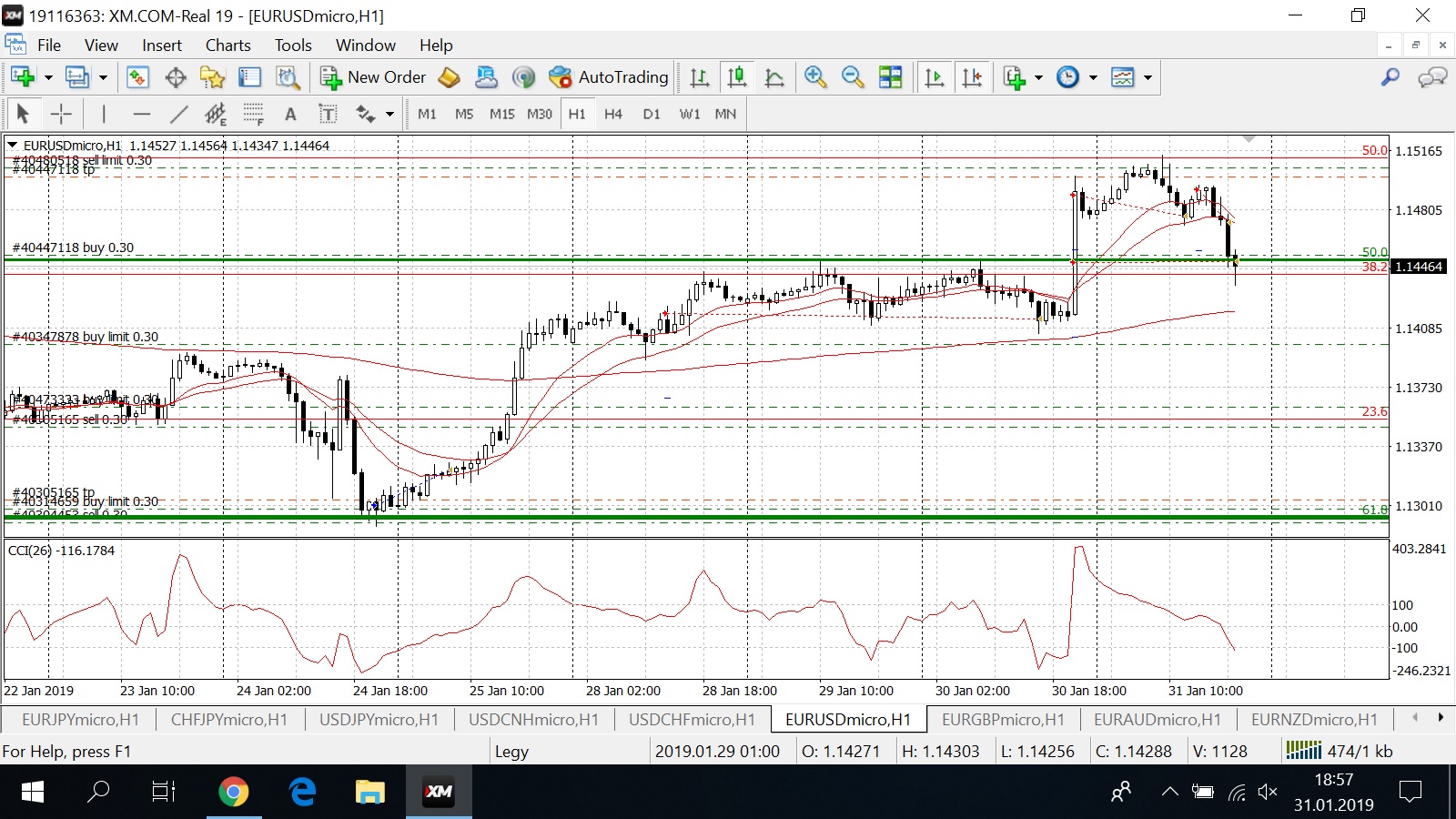The width and height of the screenshot is (1456, 819).
Task: Select the equidistant channel tool
Action: coord(216,114)
